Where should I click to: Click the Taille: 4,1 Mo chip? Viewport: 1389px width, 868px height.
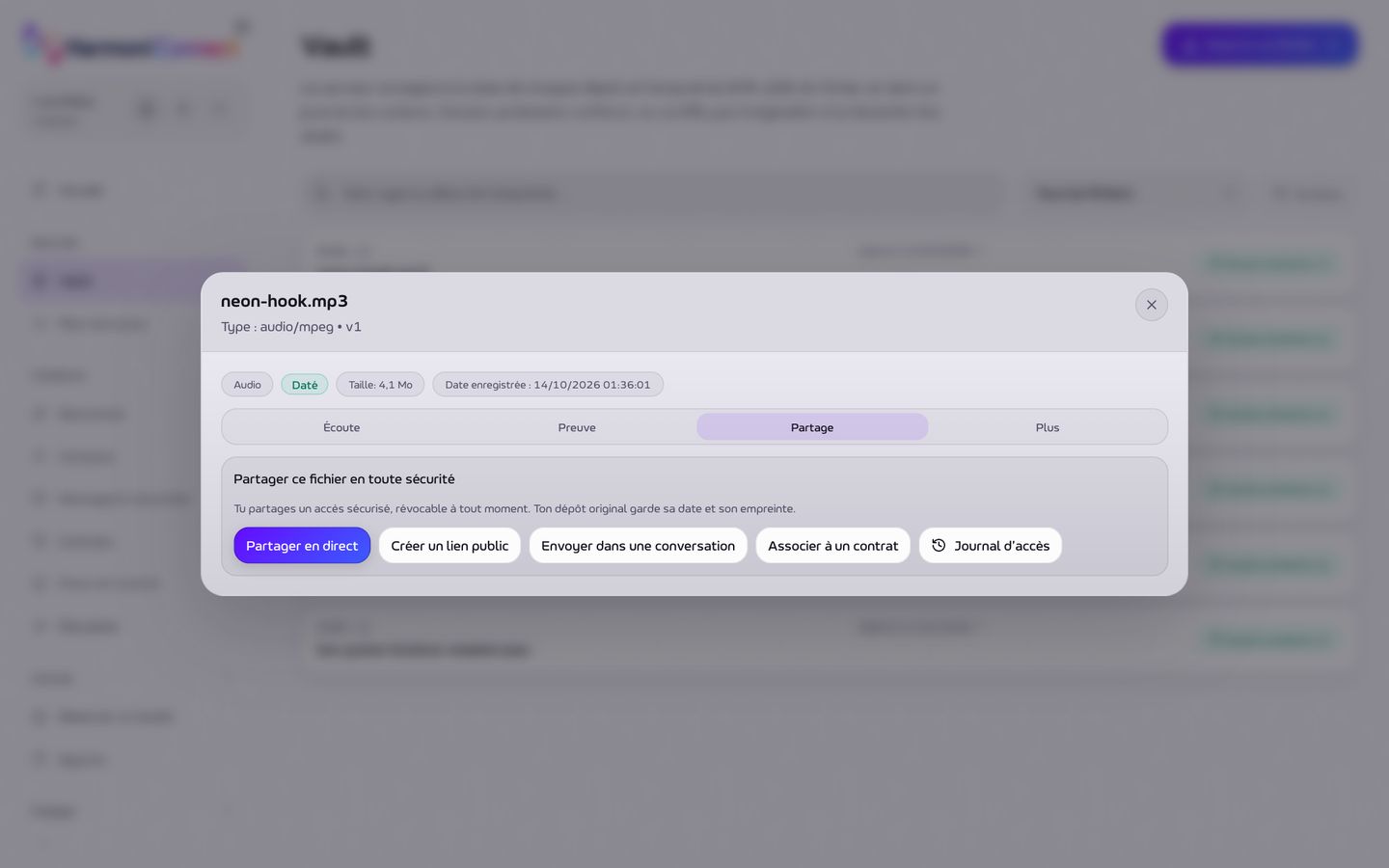(380, 385)
